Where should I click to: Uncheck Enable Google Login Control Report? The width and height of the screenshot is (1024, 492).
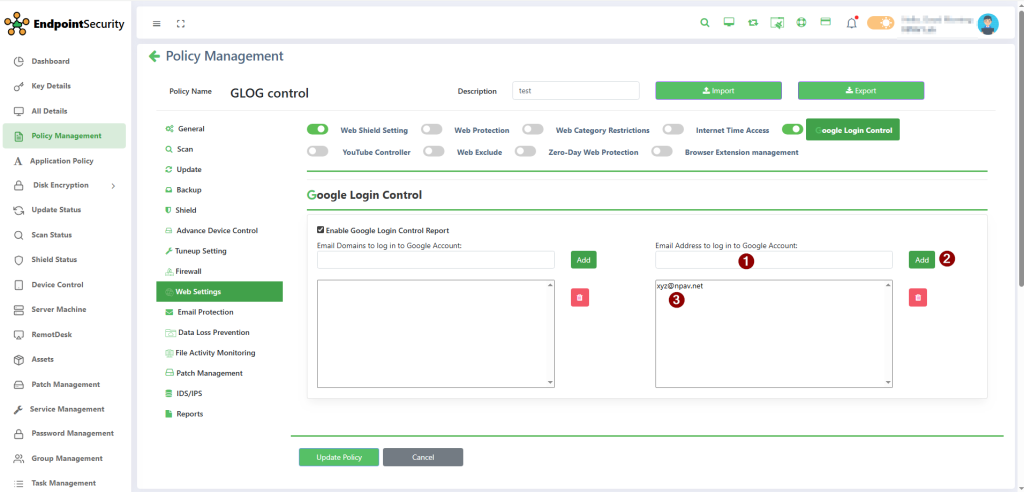pos(321,230)
